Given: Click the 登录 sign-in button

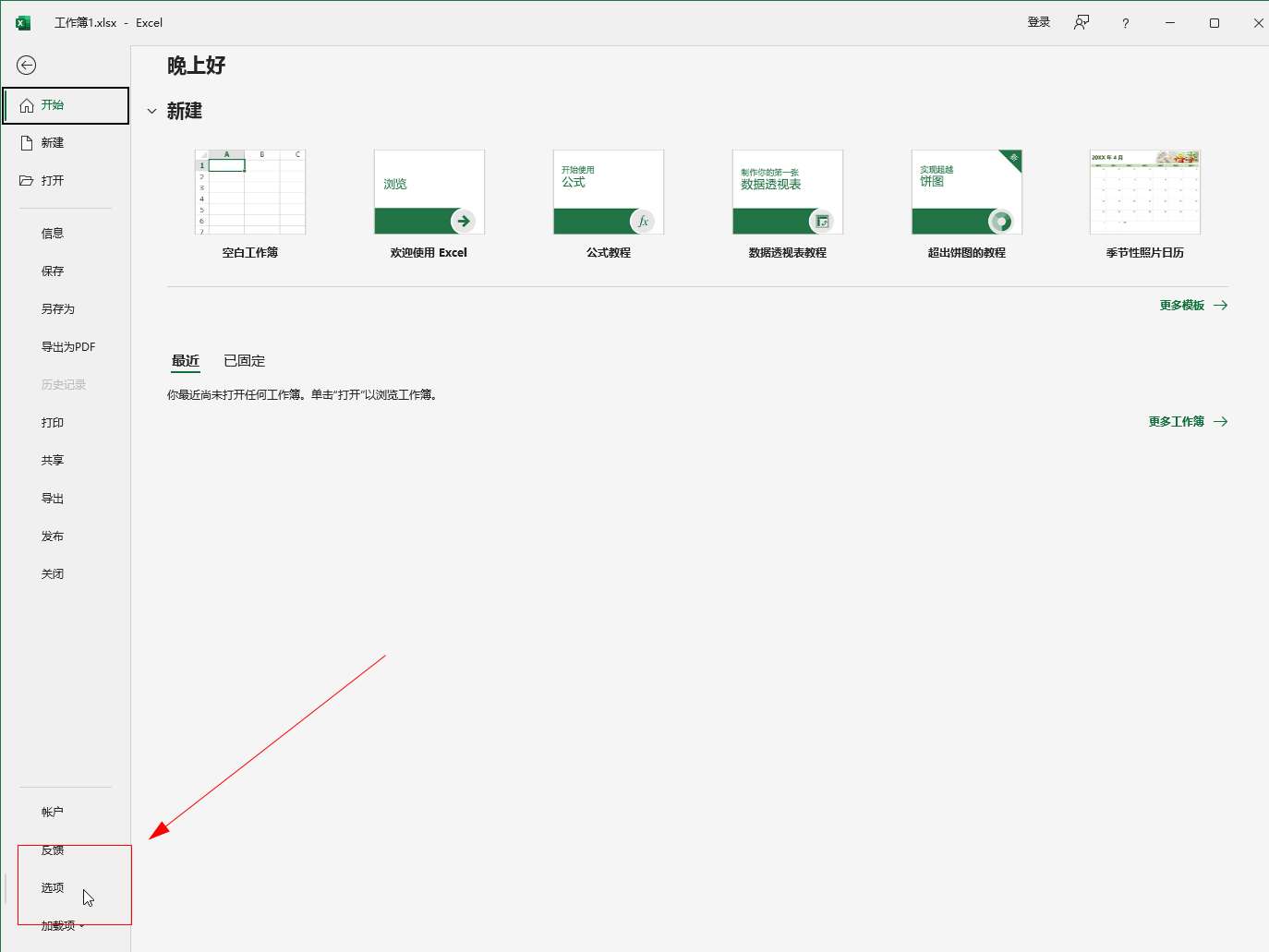Looking at the screenshot, I should pyautogui.click(x=1039, y=22).
